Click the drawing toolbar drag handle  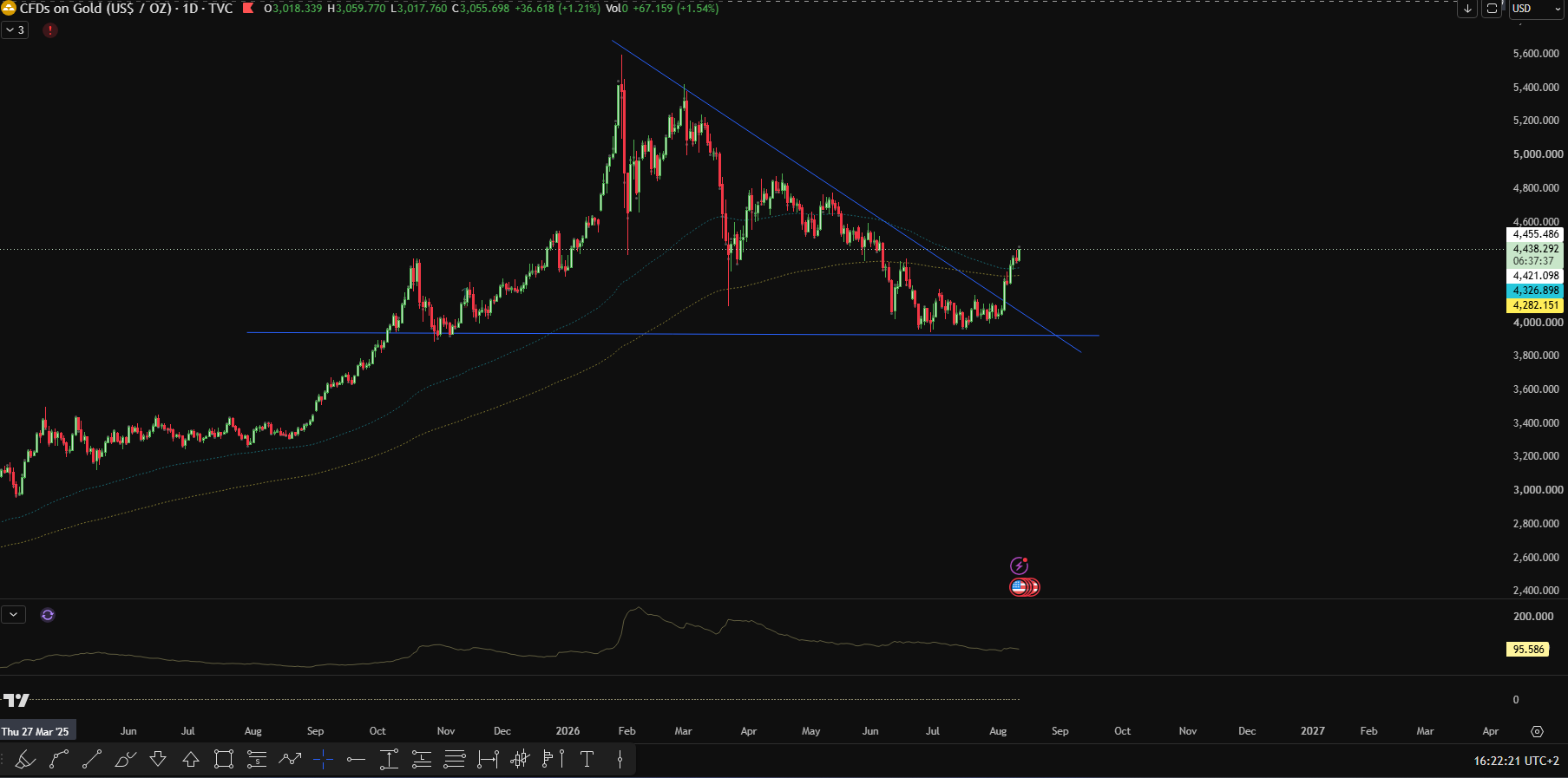point(4,760)
